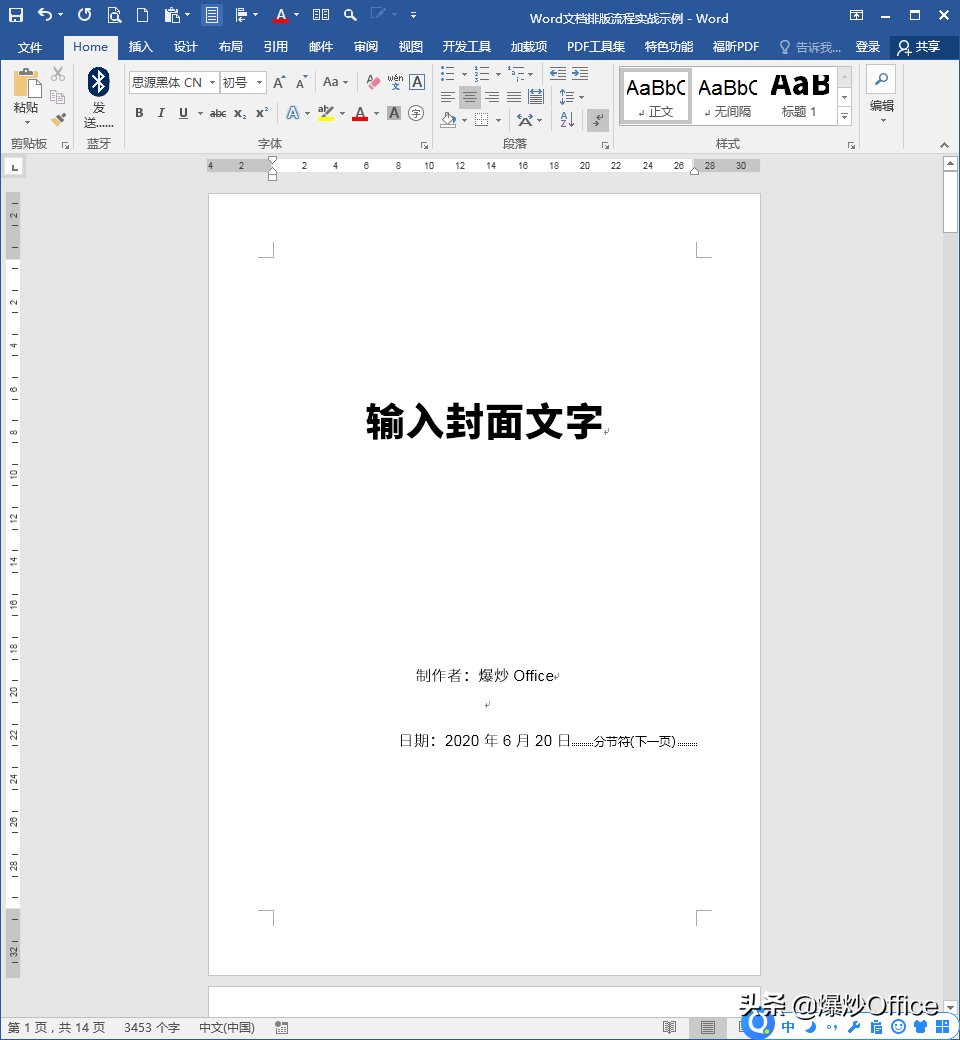
Task: Apply the 无间隔 style
Action: coord(727,97)
